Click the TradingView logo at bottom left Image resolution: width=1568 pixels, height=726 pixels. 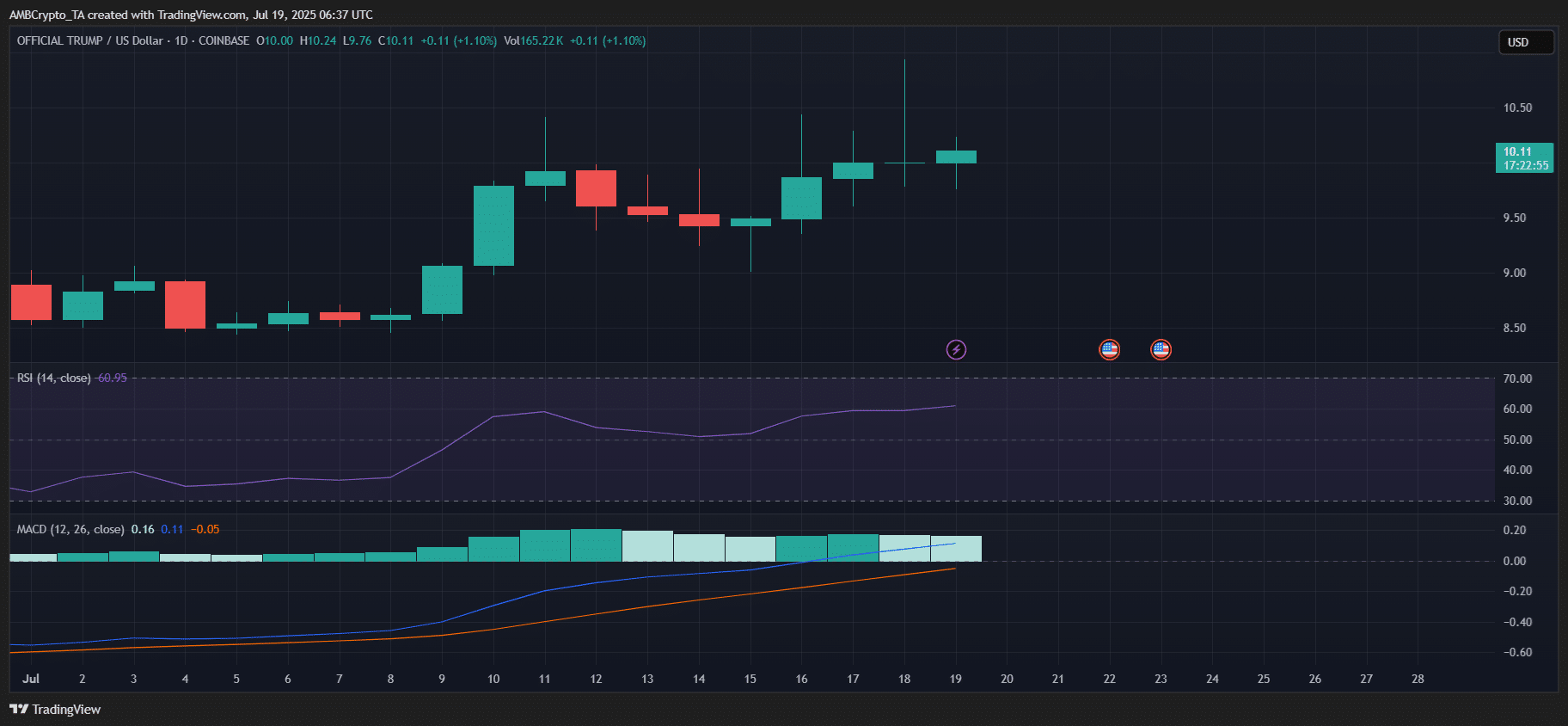tap(55, 709)
